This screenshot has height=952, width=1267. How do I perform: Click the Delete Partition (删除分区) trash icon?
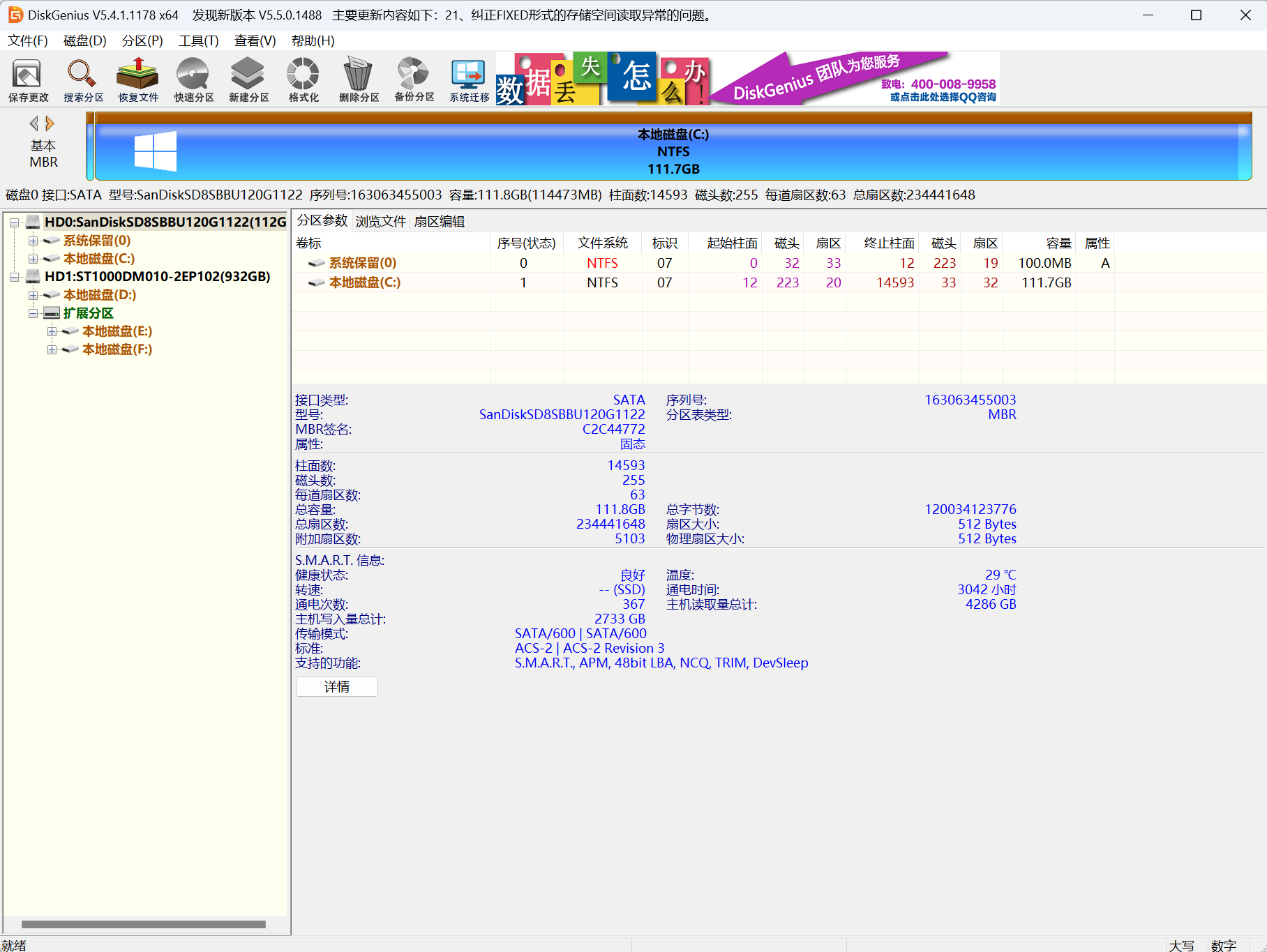coord(359,79)
